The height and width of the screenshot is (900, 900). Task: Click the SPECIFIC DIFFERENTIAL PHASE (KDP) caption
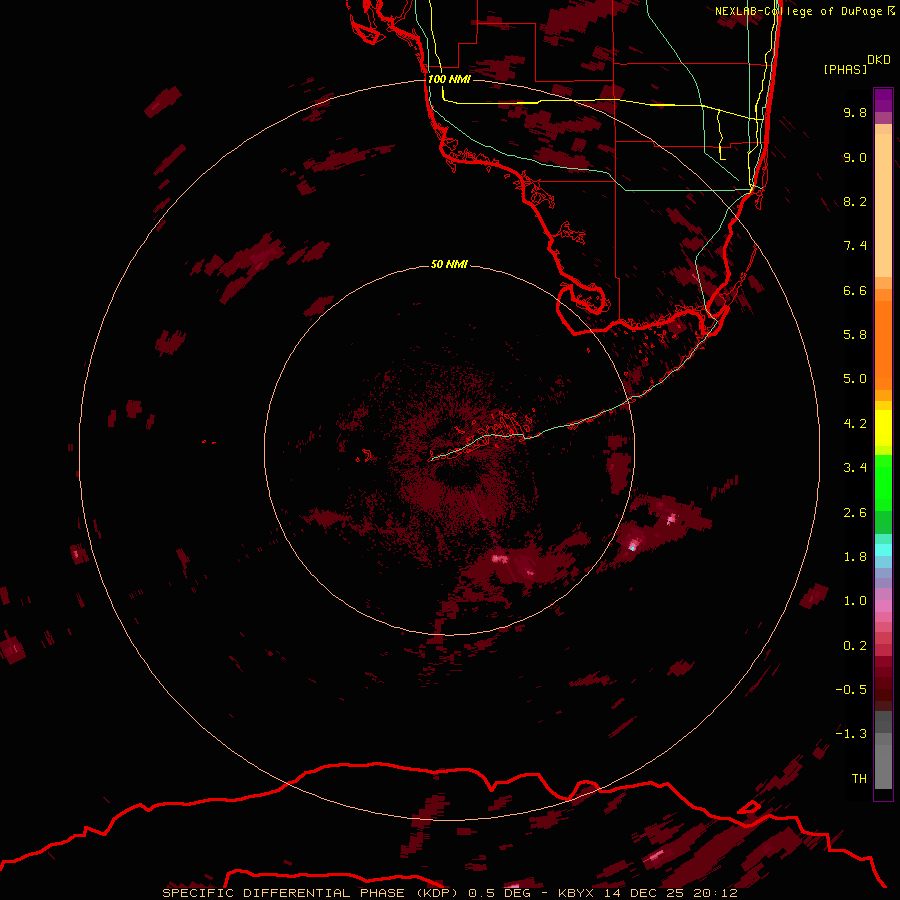[x=310, y=893]
